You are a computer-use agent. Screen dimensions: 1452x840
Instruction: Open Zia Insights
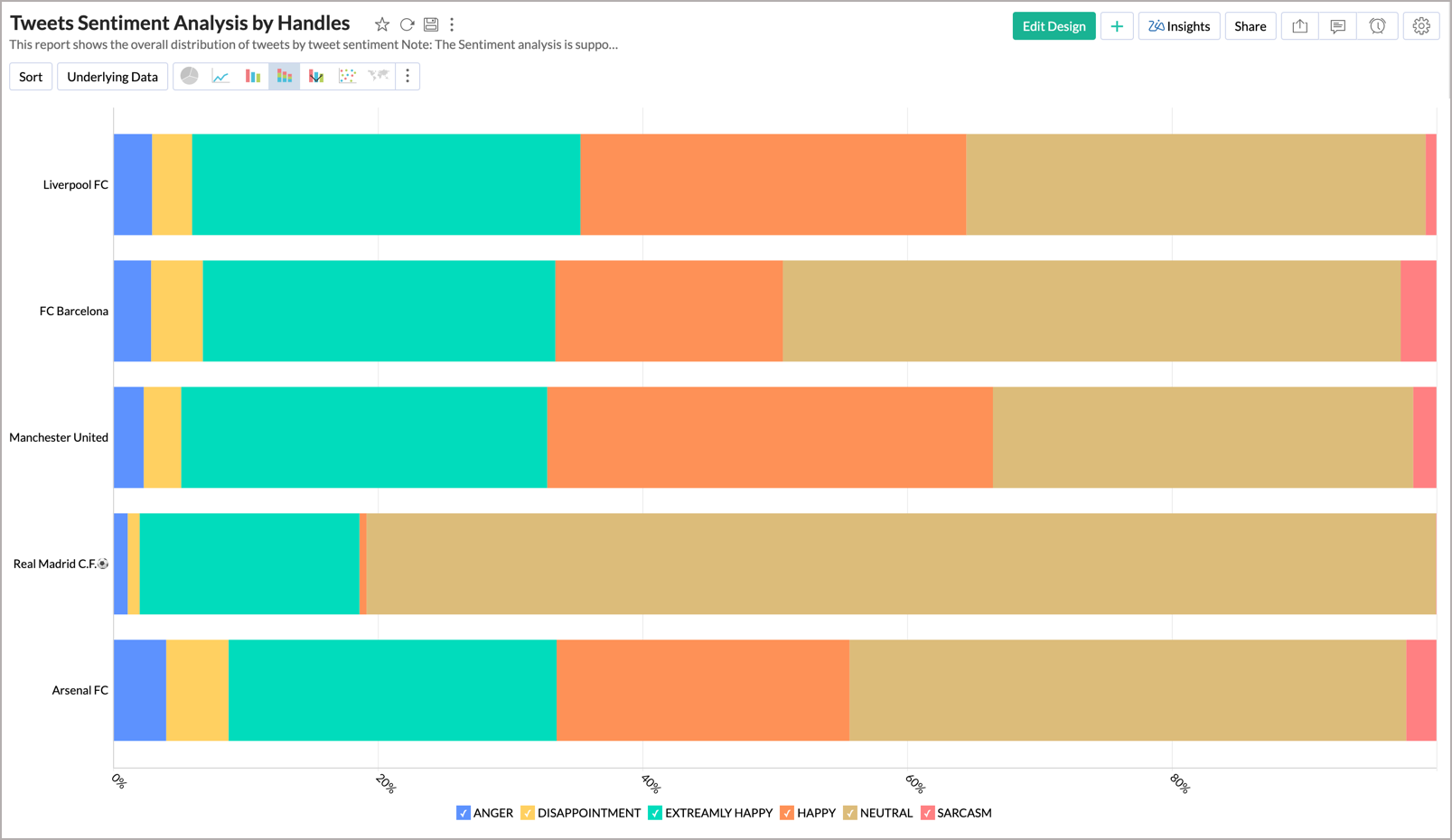tap(1179, 26)
